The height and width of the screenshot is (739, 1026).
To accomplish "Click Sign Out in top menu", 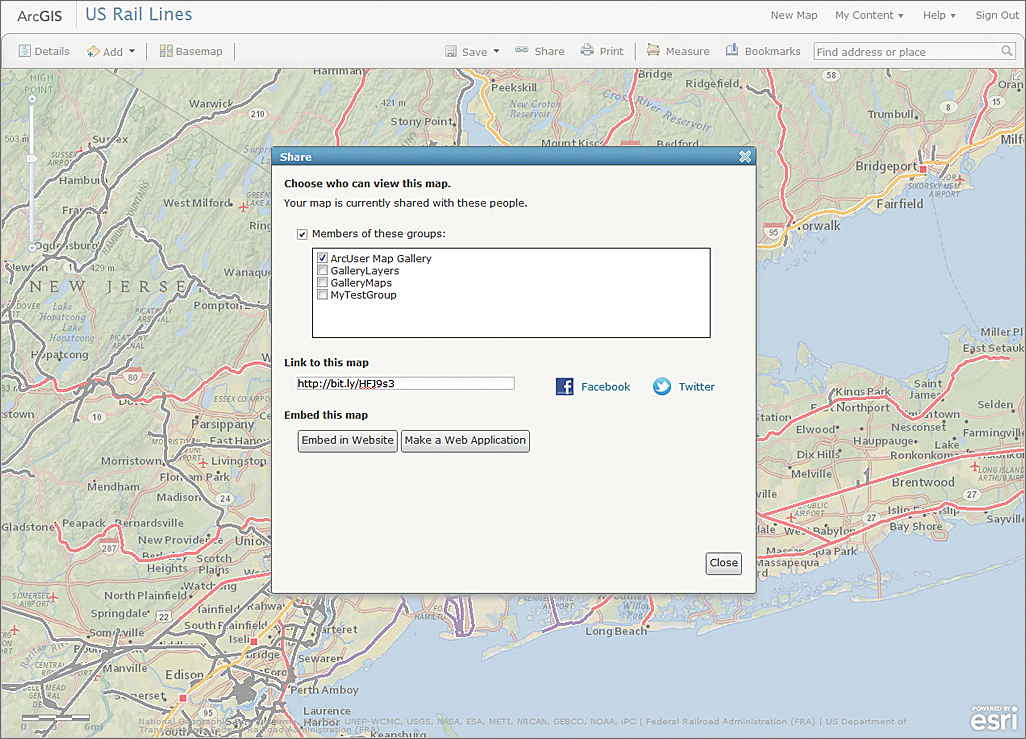I will 997,15.
